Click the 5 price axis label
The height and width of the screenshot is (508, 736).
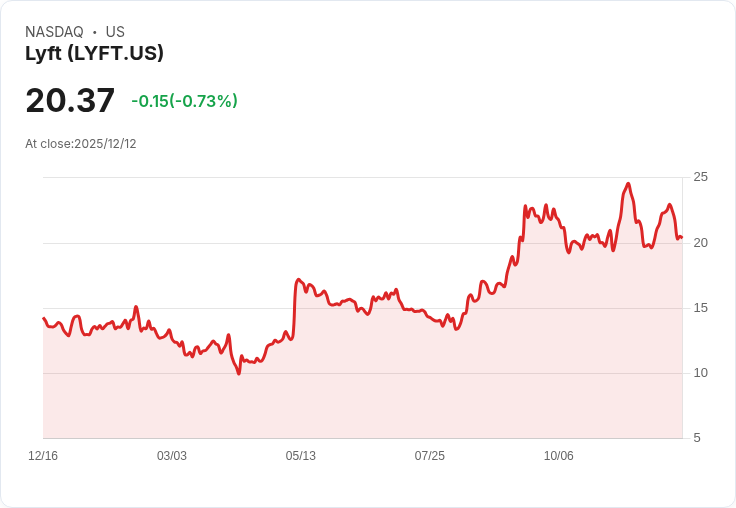[x=697, y=438]
